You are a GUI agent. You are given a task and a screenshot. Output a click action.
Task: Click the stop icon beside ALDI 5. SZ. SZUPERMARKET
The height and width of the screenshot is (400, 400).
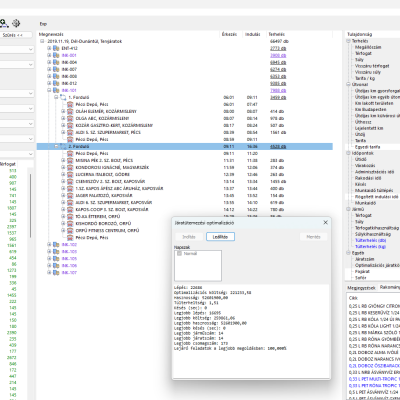70,132
